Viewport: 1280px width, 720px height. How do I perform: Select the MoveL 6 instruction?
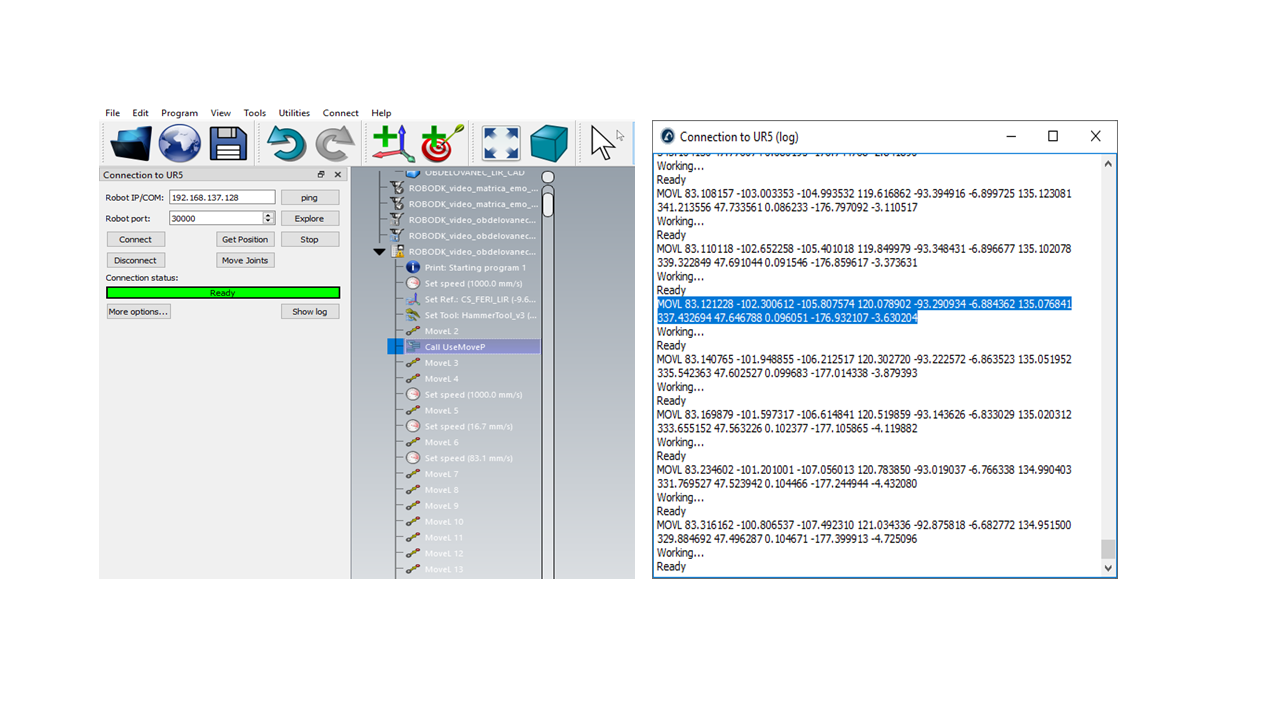point(441,442)
